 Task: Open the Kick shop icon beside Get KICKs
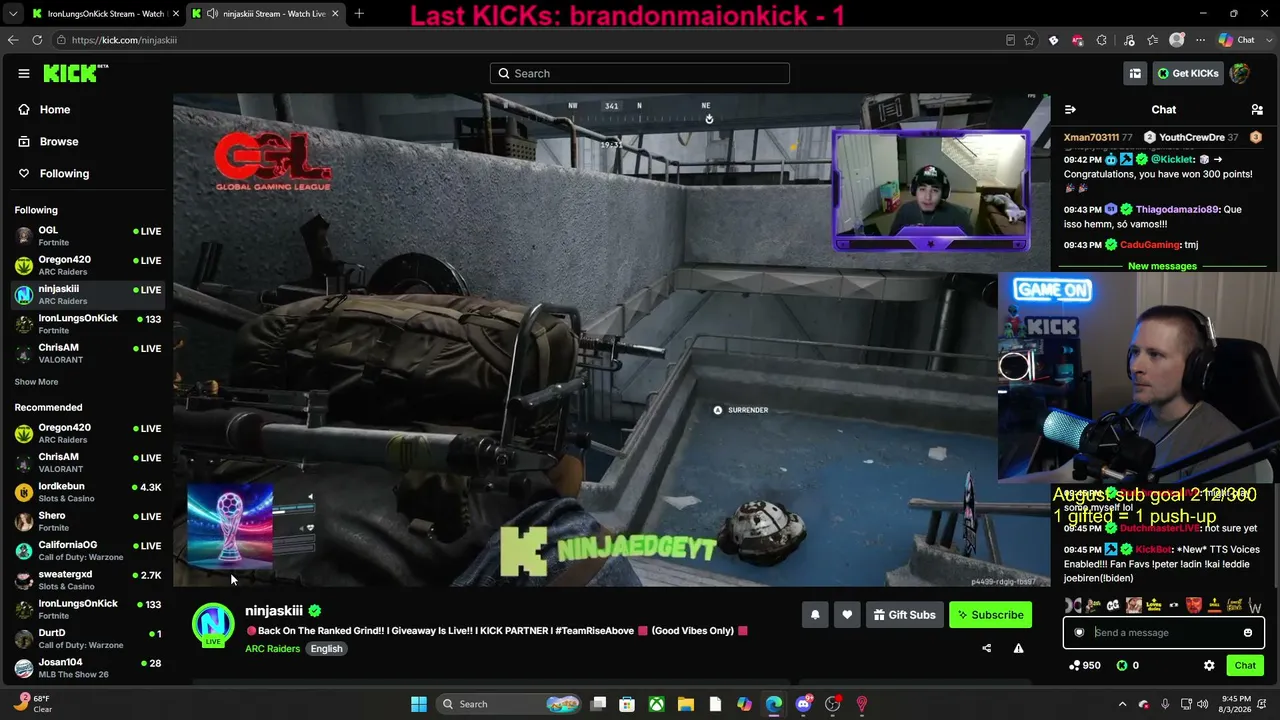coord(1135,73)
